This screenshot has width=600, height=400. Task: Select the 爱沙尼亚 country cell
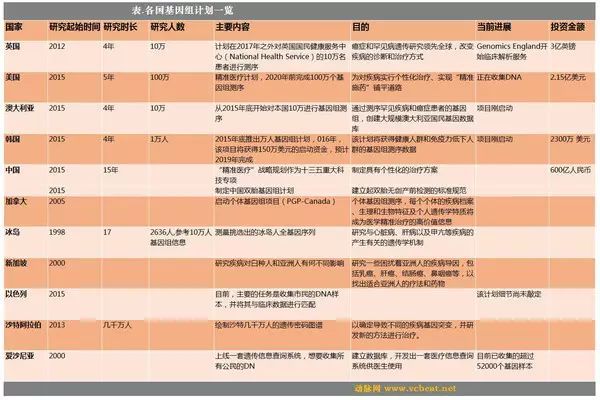click(20, 356)
